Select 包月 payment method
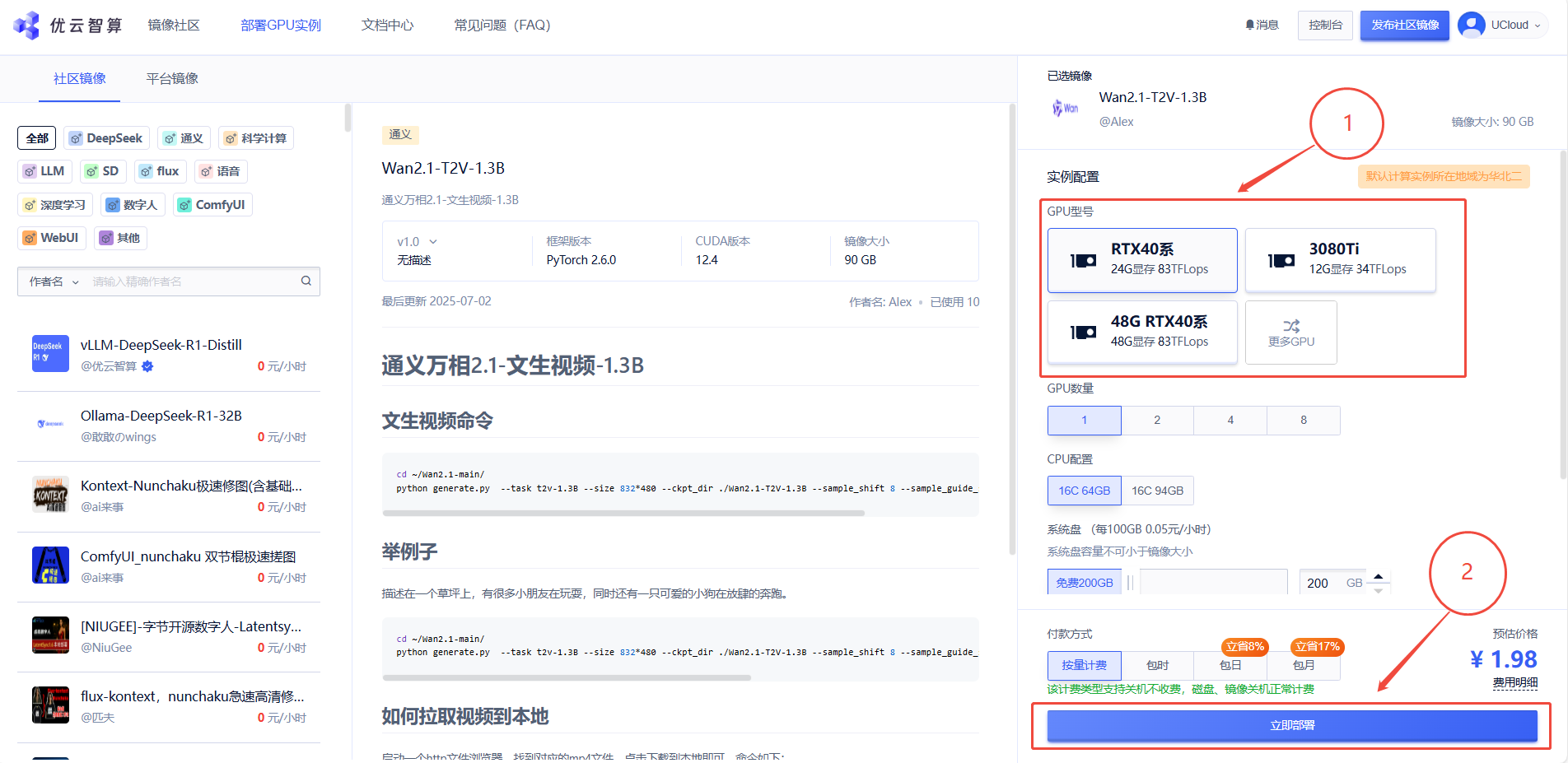The image size is (1568, 763). 1304,665
